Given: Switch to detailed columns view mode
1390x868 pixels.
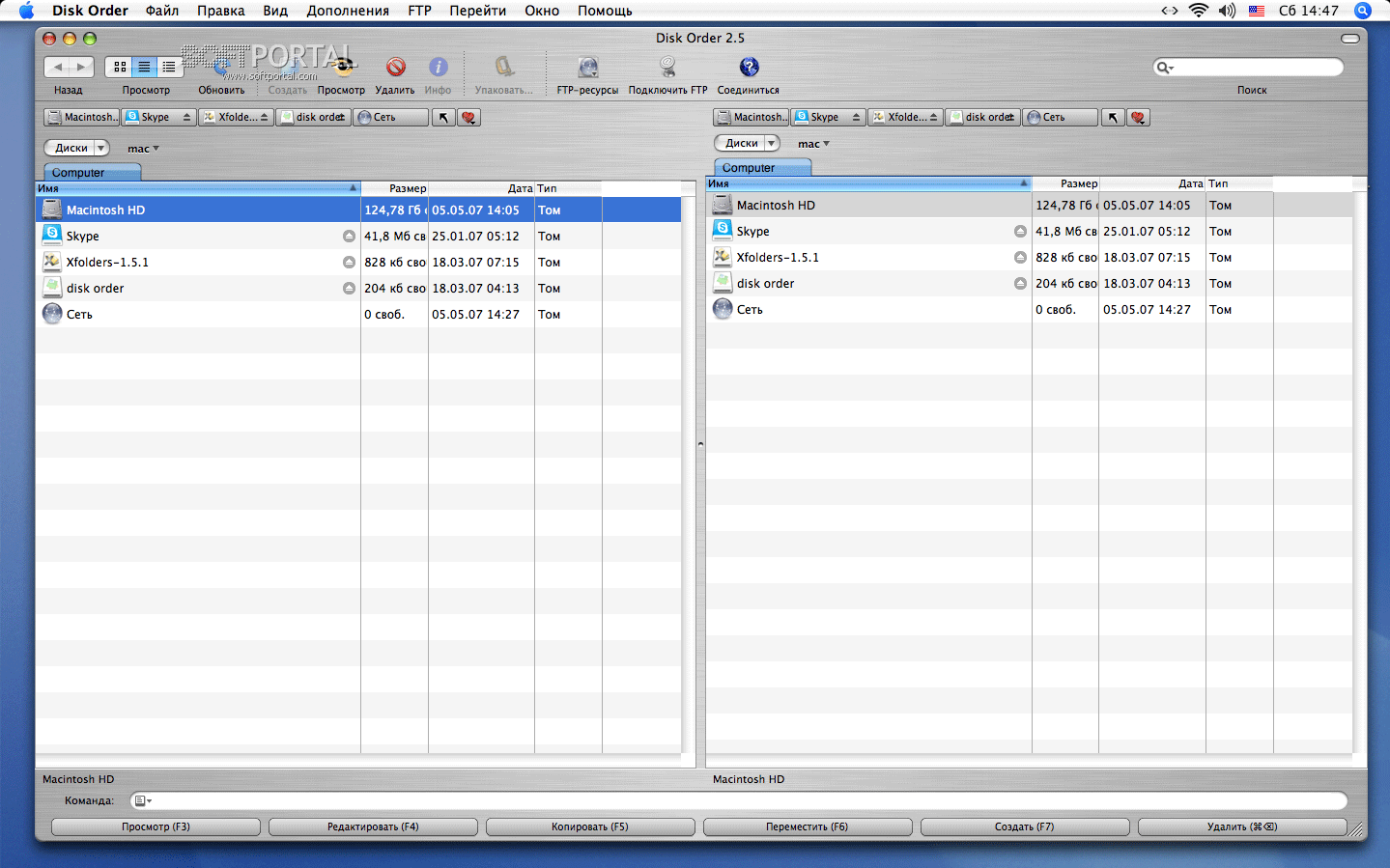Looking at the screenshot, I should tap(169, 67).
